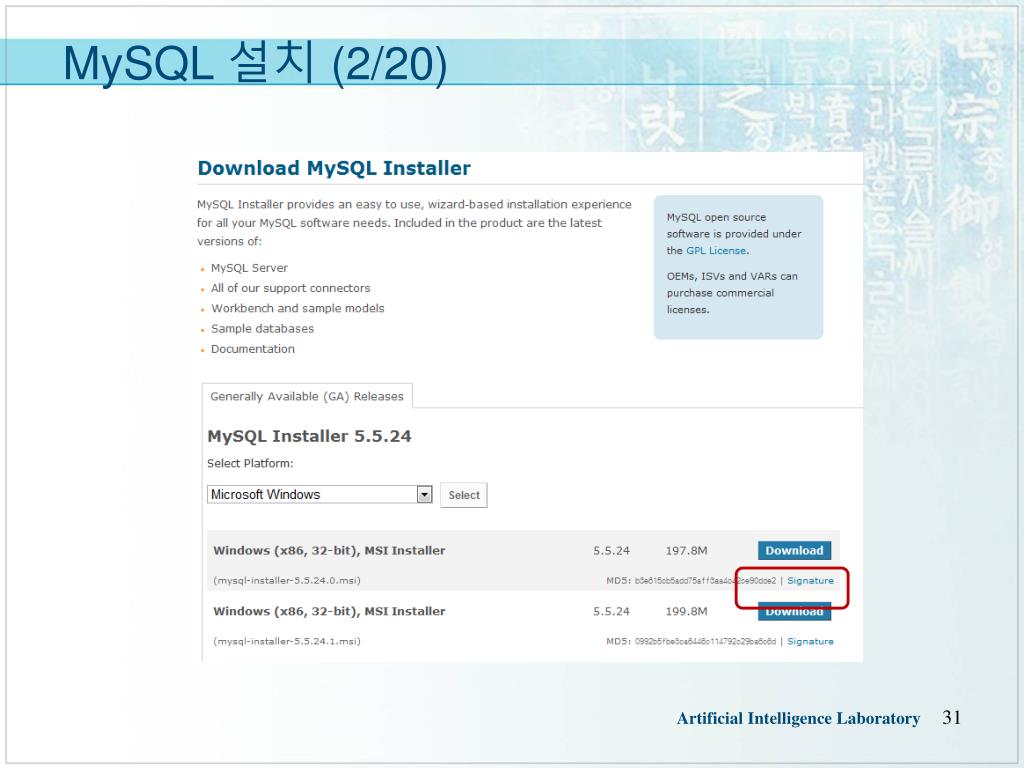Screen dimensions: 1024x768
Task: Click the MD5 hash of the 5.5.24.1 installer
Action: [705, 641]
